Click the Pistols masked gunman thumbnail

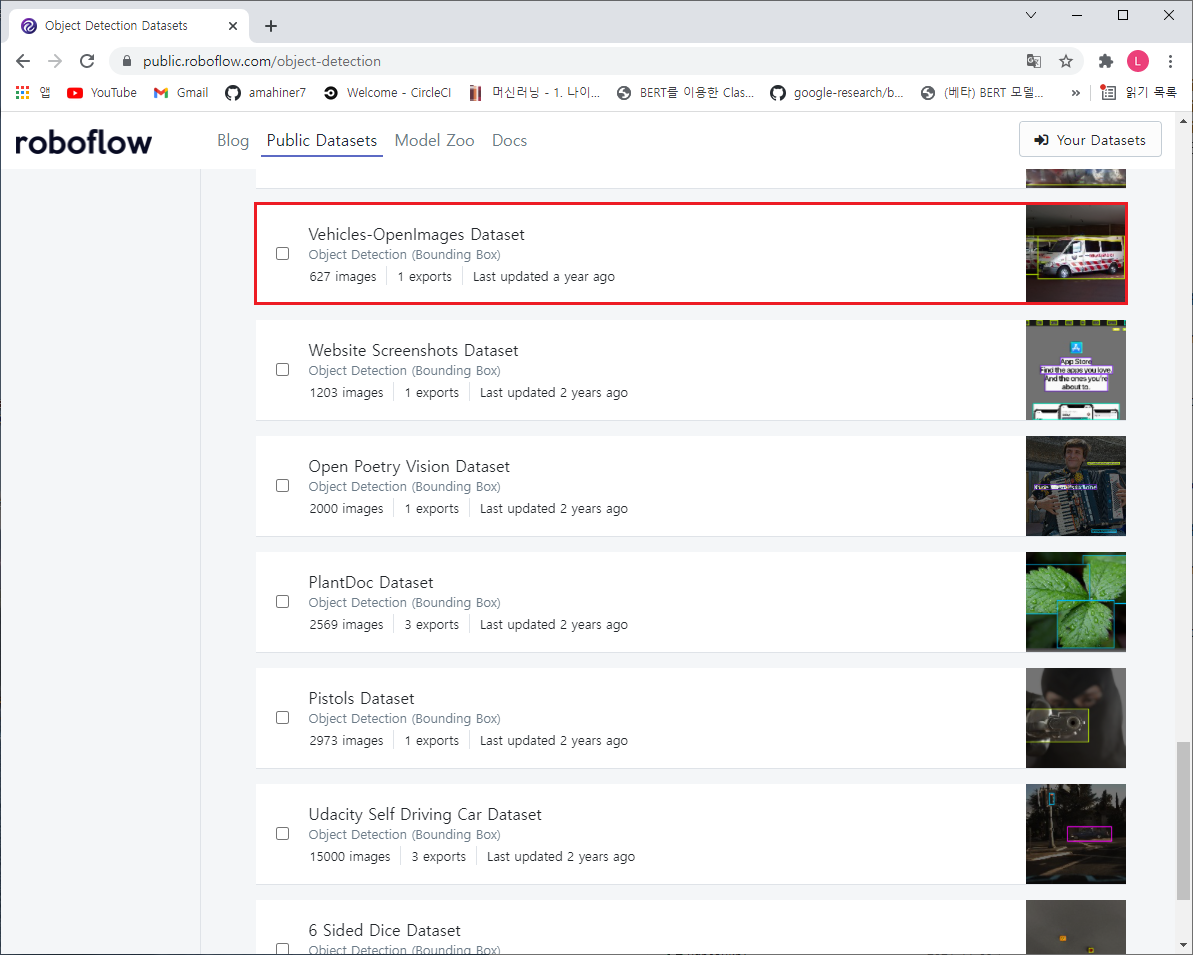(1075, 718)
